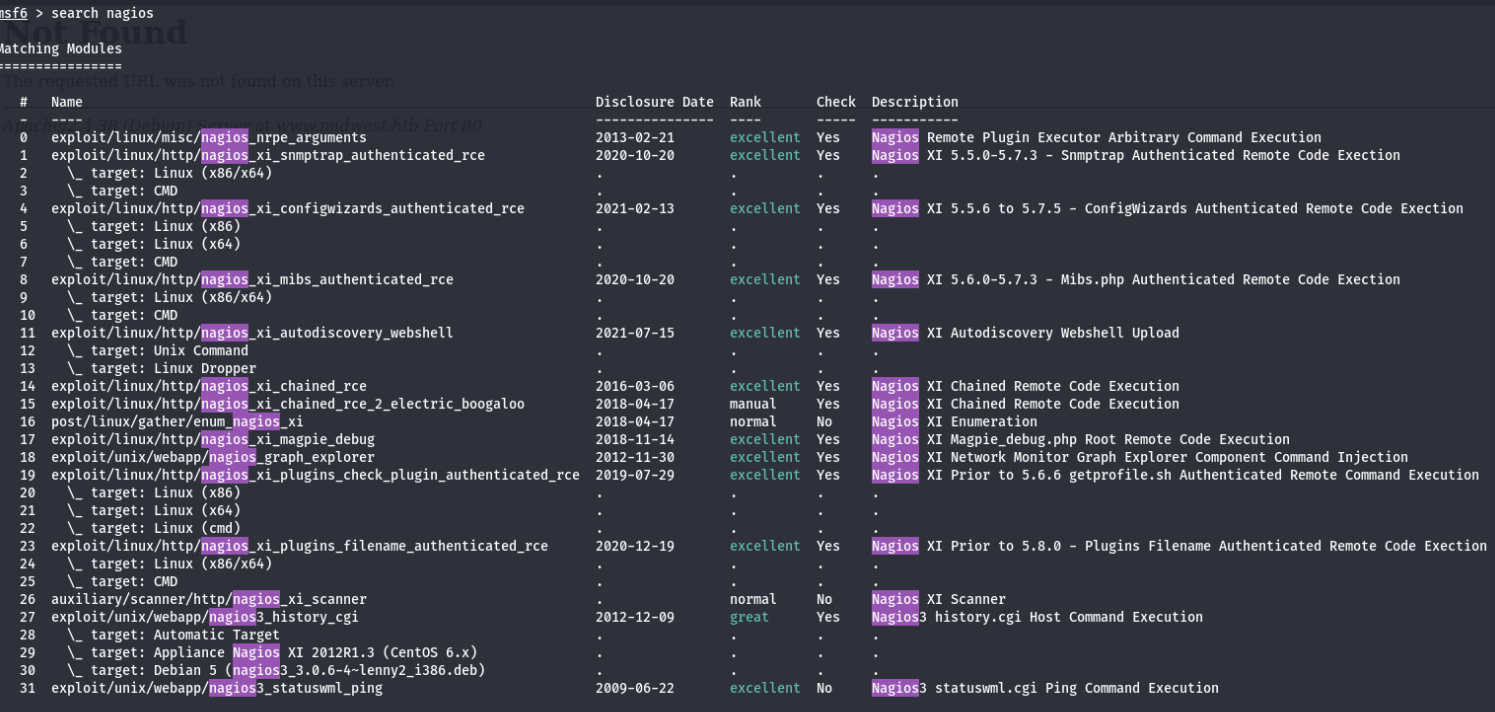Click description 'Nagios Remote Plugin Executor Arbitrary Command Execution'
The width and height of the screenshot is (1495, 712).
pyautogui.click(x=1096, y=138)
